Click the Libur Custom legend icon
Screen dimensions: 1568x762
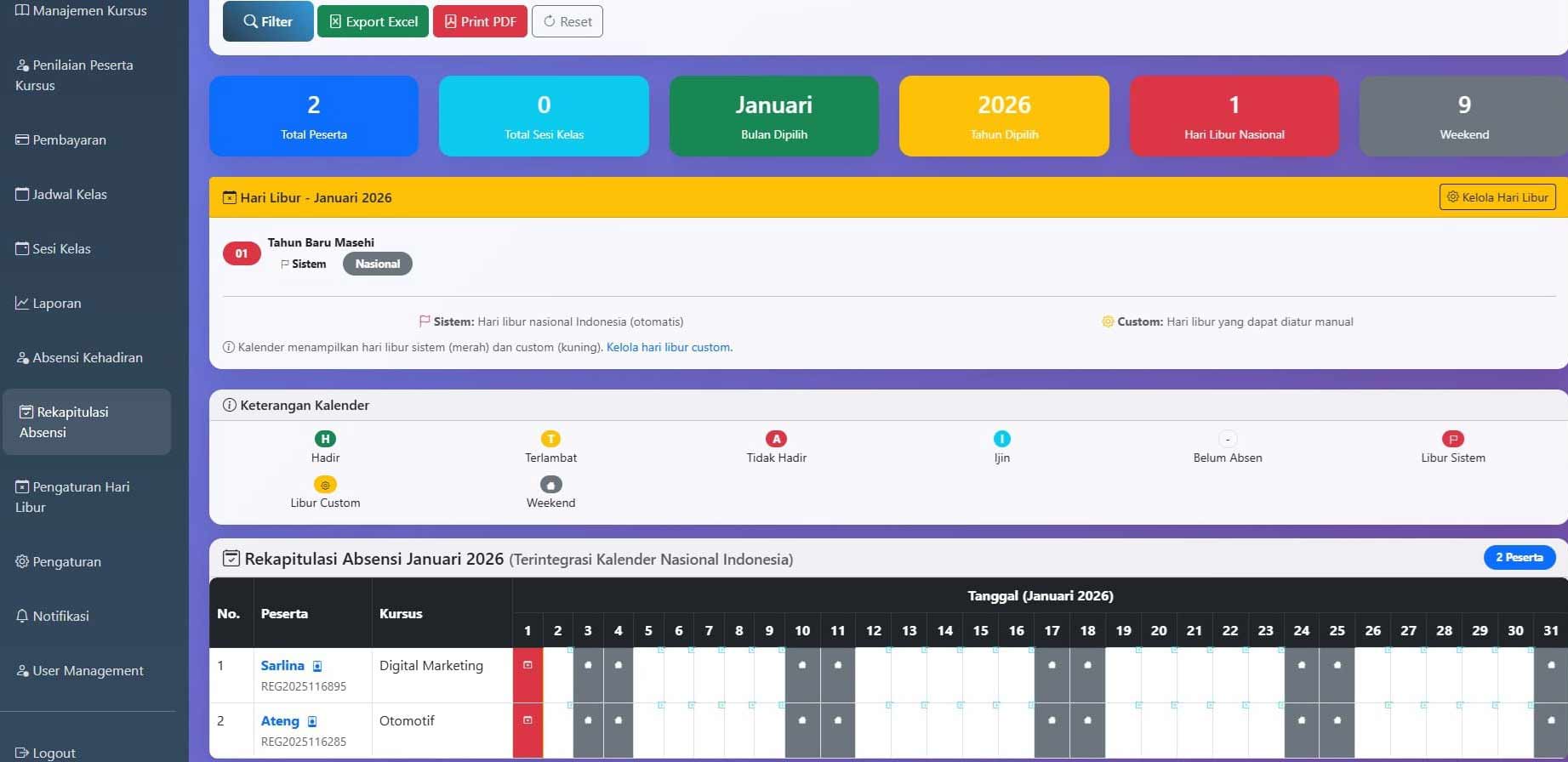point(325,485)
